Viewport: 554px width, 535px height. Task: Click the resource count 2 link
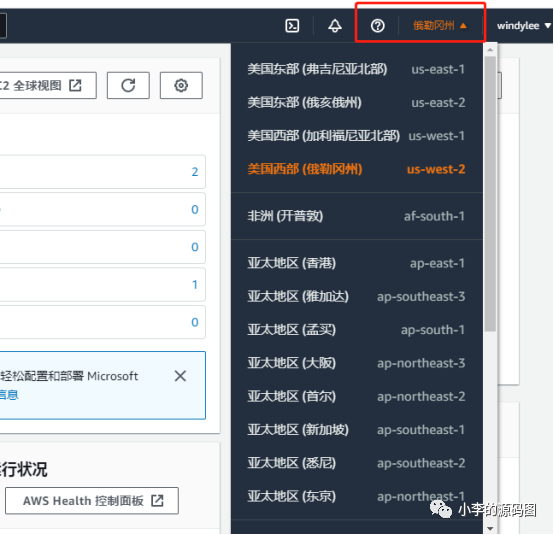tap(195, 172)
